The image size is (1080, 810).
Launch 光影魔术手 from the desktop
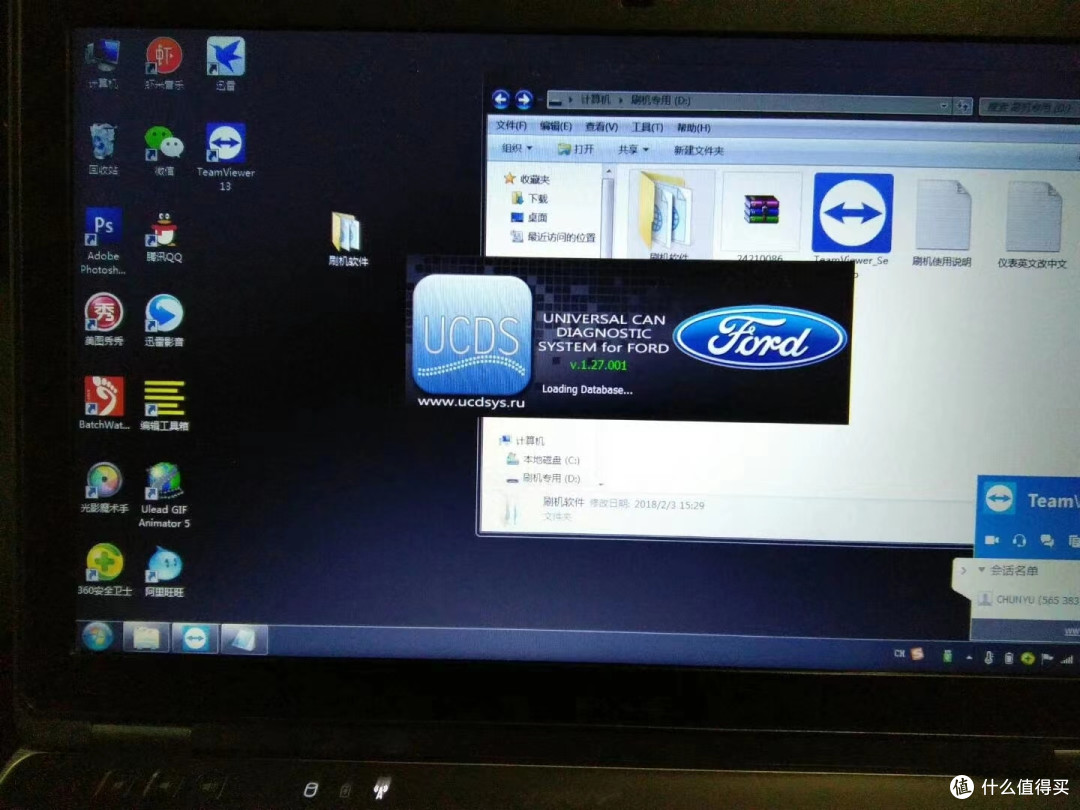tap(104, 488)
